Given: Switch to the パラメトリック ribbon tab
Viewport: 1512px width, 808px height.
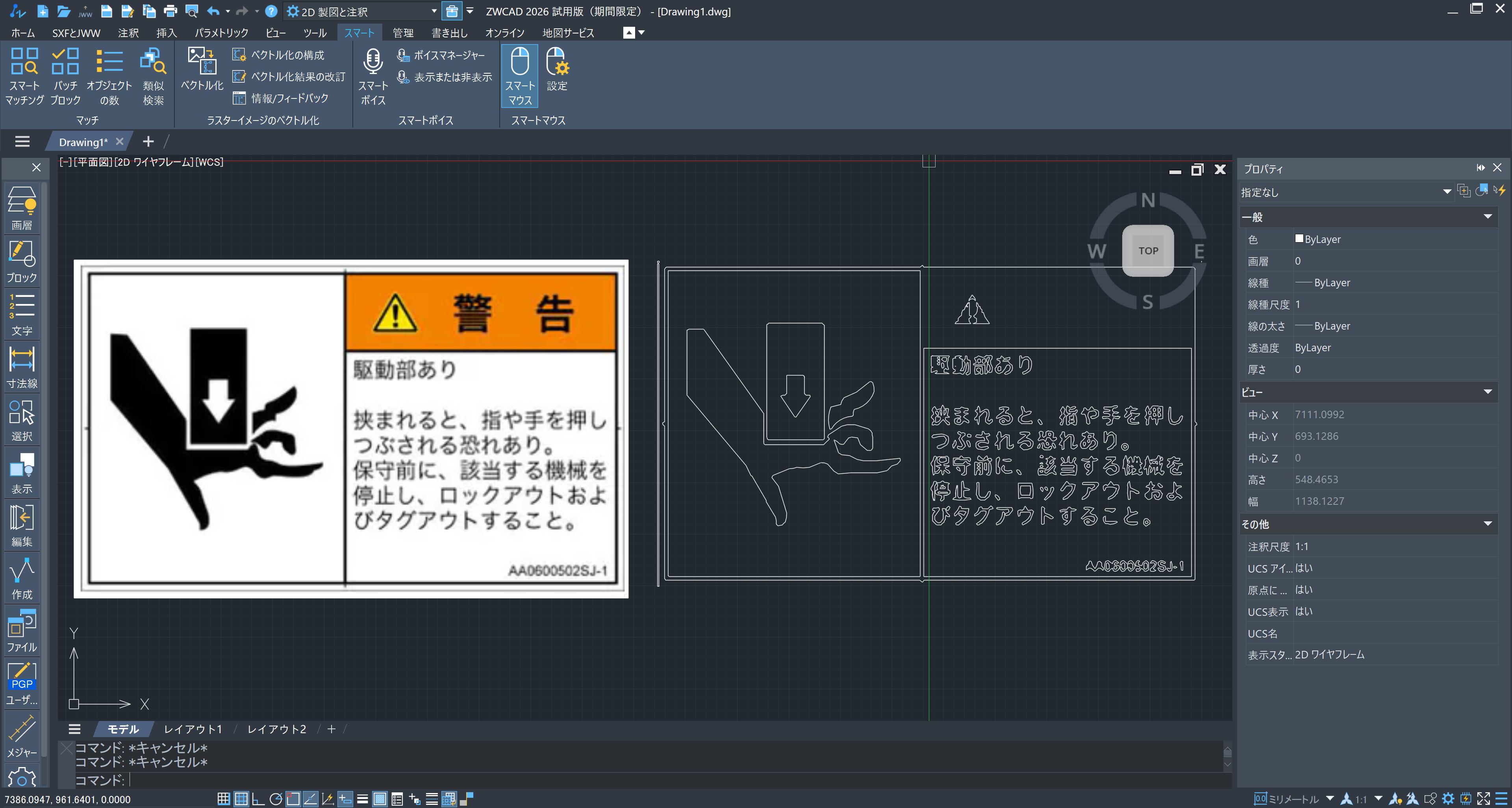Looking at the screenshot, I should (221, 33).
